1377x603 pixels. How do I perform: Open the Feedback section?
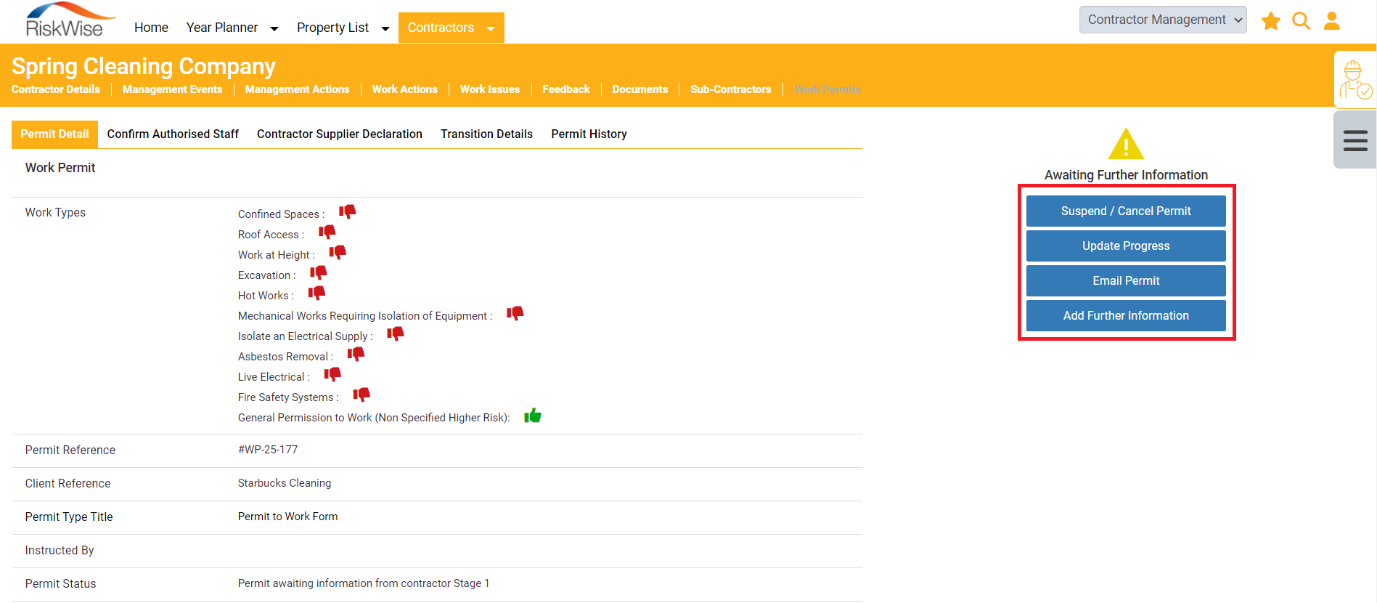pyautogui.click(x=566, y=89)
